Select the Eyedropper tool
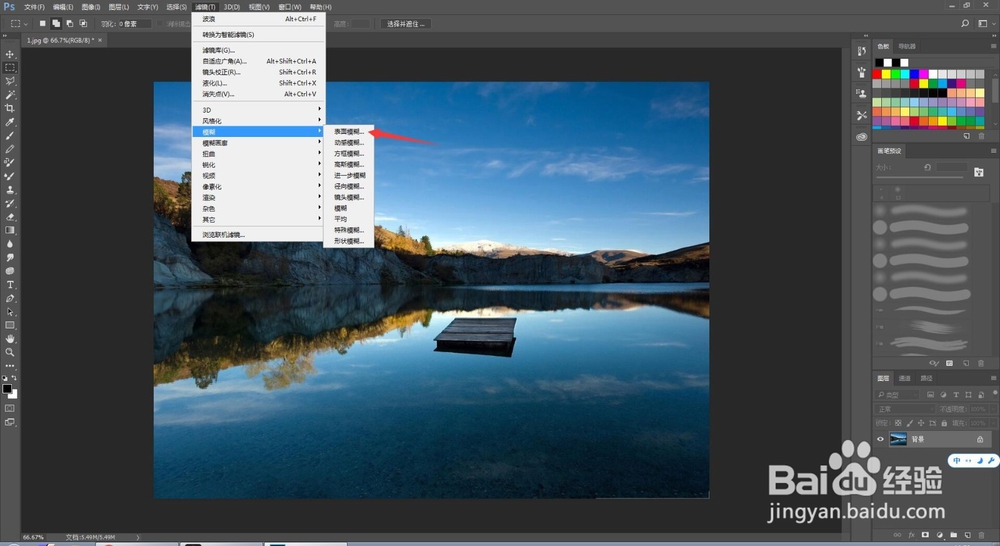Screen dimensions: 1000x546 10,122
